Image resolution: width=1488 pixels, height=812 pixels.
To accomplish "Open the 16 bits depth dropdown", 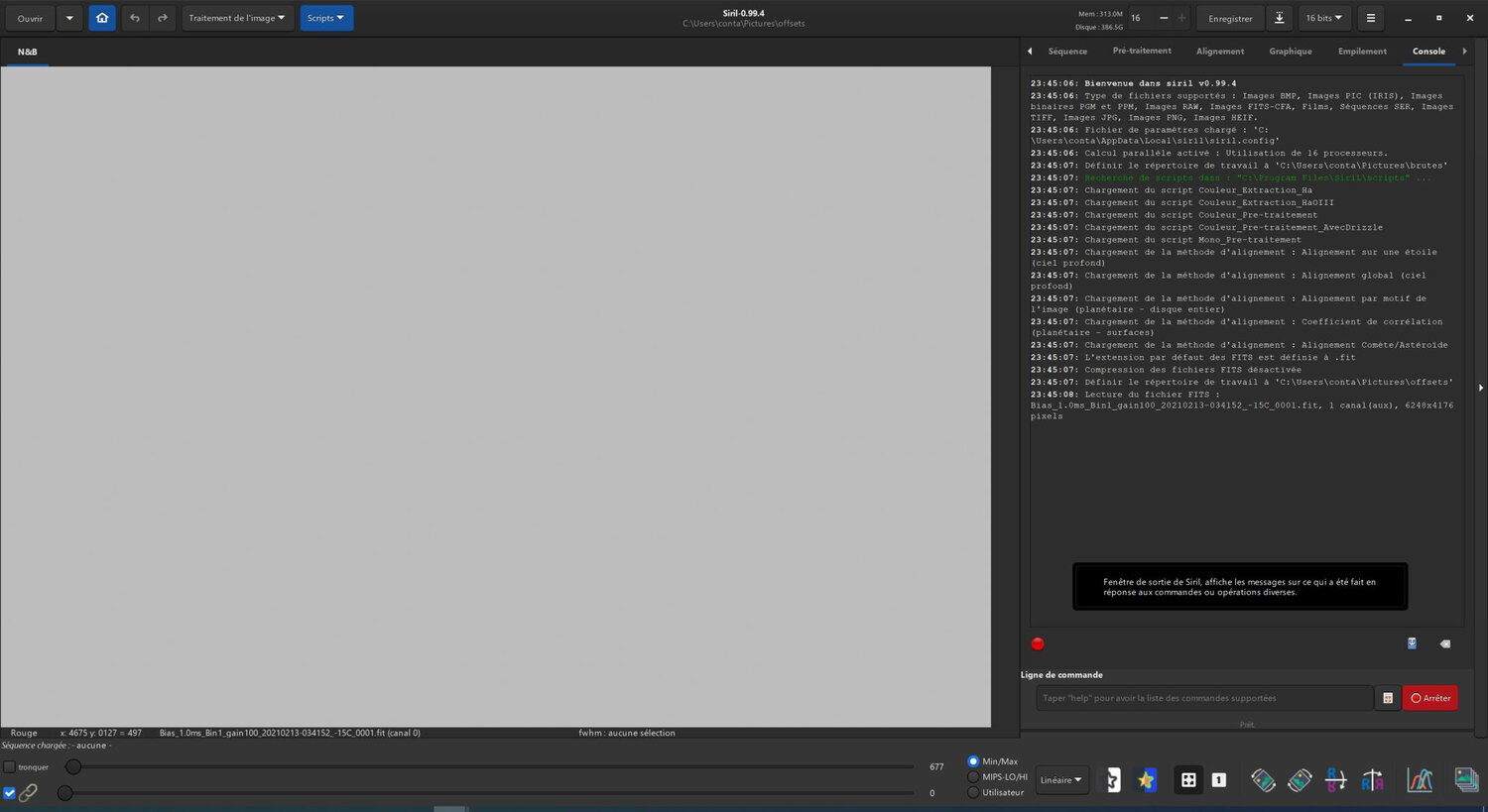I will (x=1323, y=18).
